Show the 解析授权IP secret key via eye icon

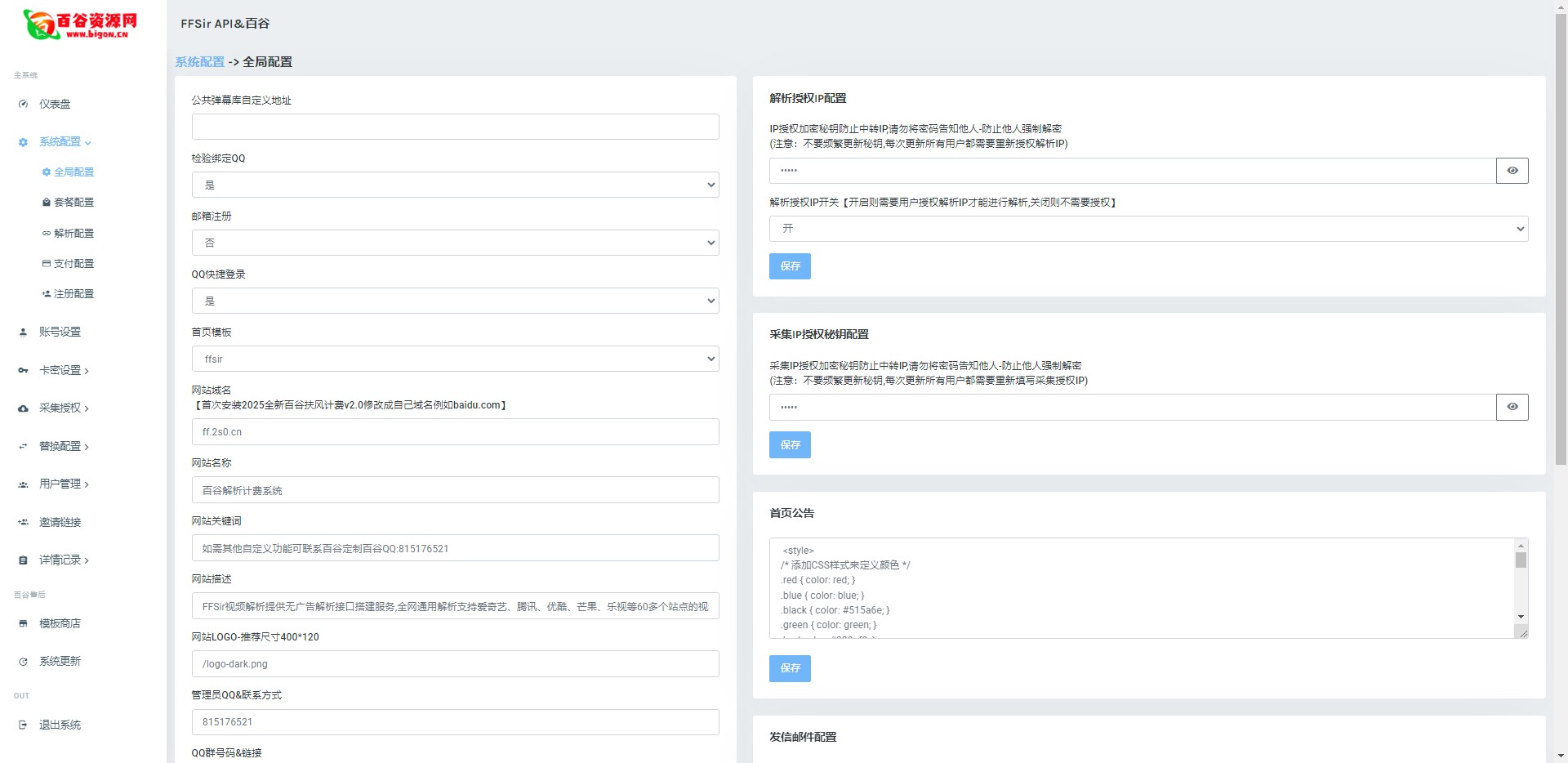[x=1512, y=171]
